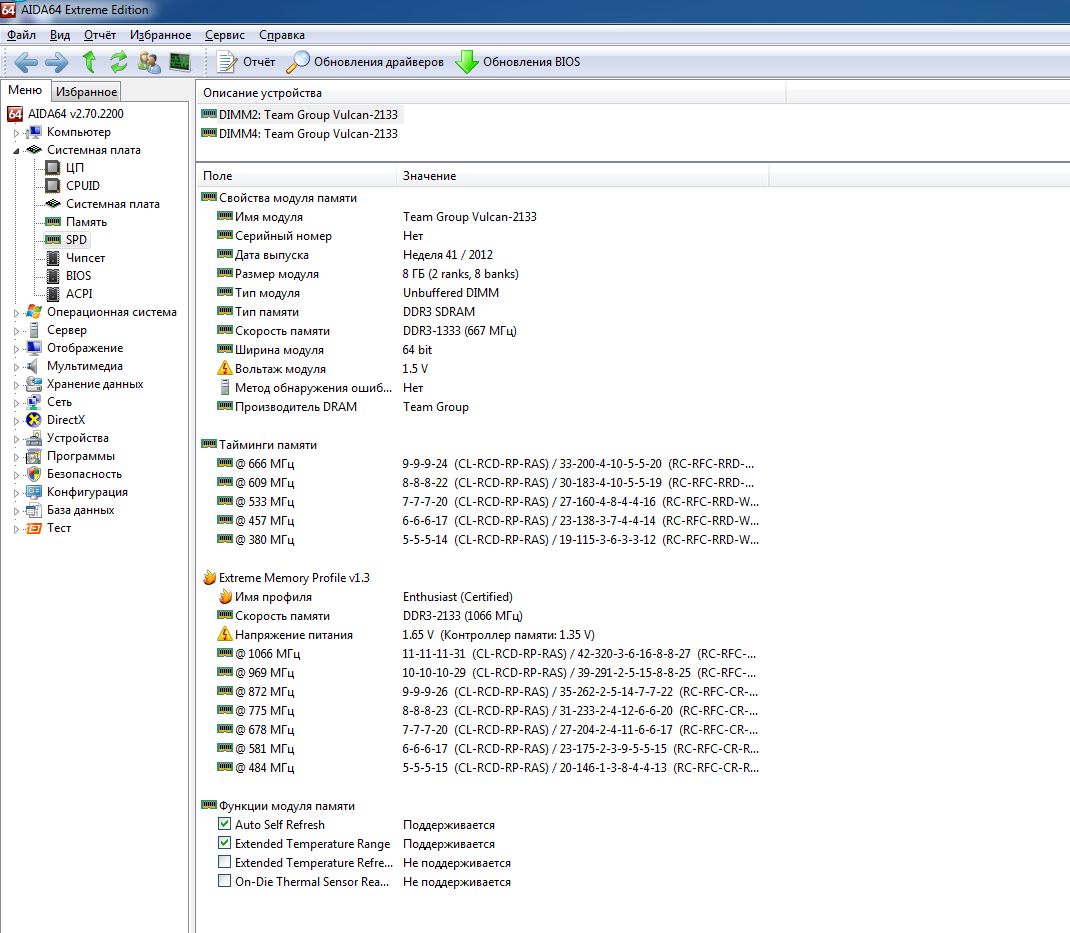1070x933 pixels.
Task: Click the Конфигурация tree icon
Action: (33, 492)
